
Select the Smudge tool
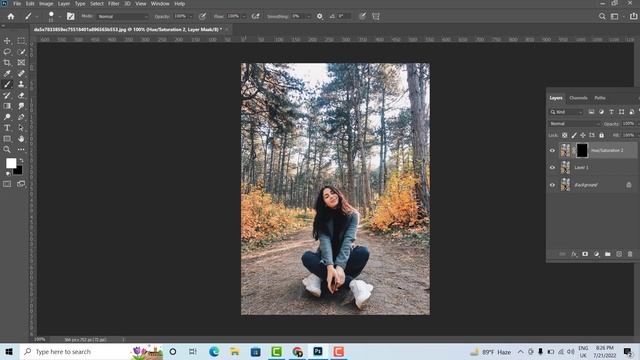pyautogui.click(x=21, y=106)
